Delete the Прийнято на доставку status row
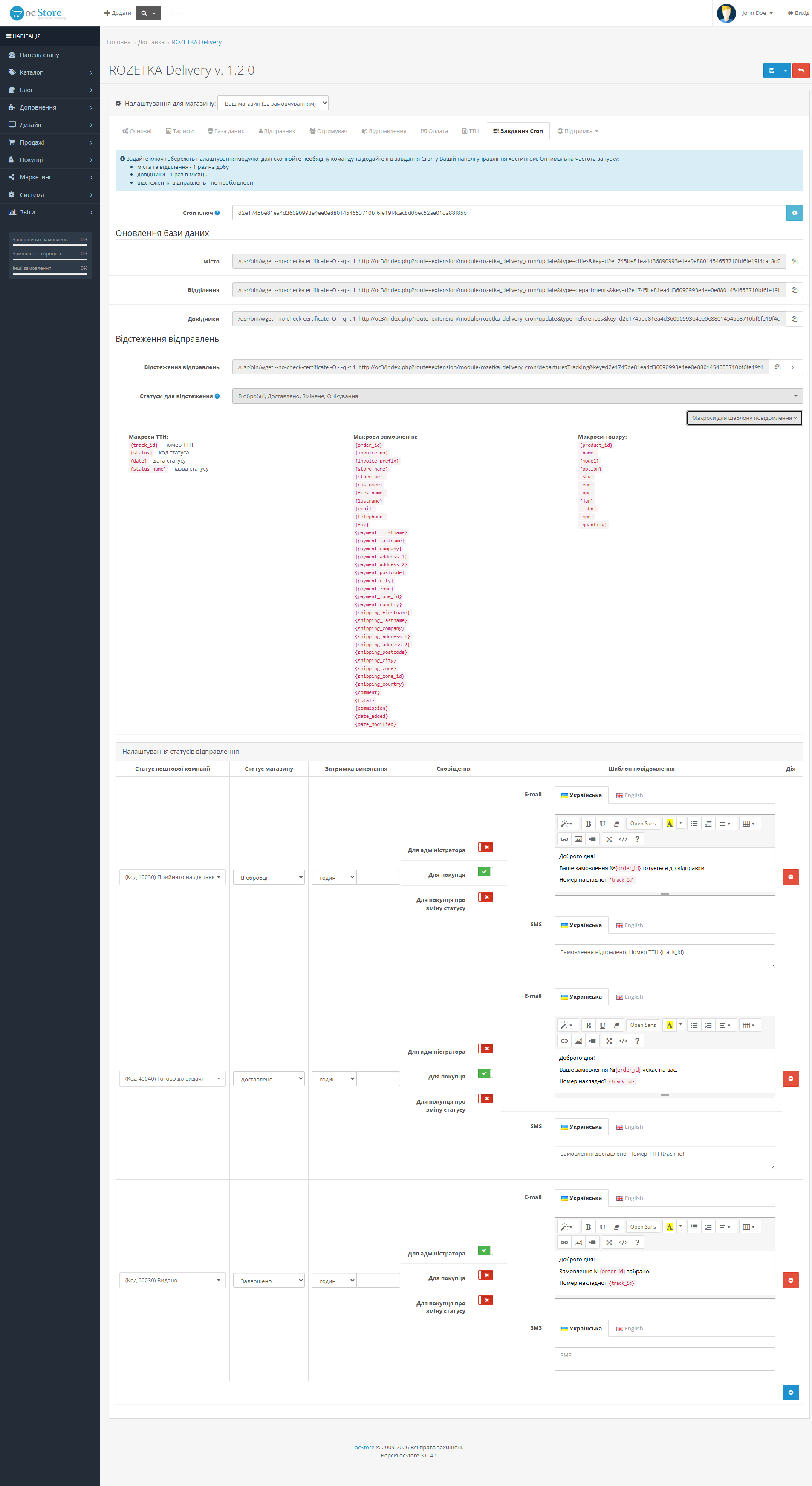 (791, 877)
